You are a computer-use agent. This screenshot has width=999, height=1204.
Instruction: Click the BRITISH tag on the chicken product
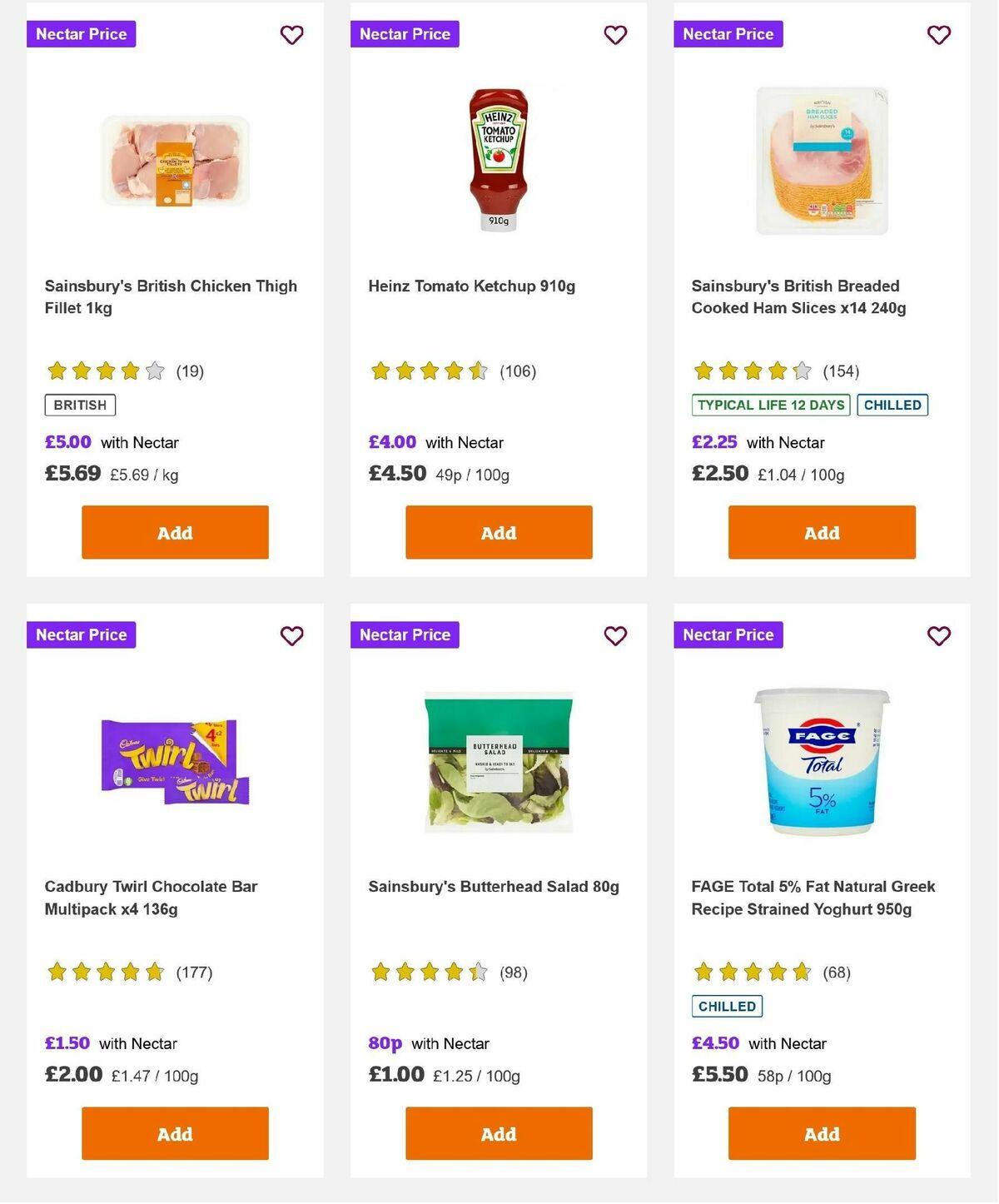tap(79, 405)
